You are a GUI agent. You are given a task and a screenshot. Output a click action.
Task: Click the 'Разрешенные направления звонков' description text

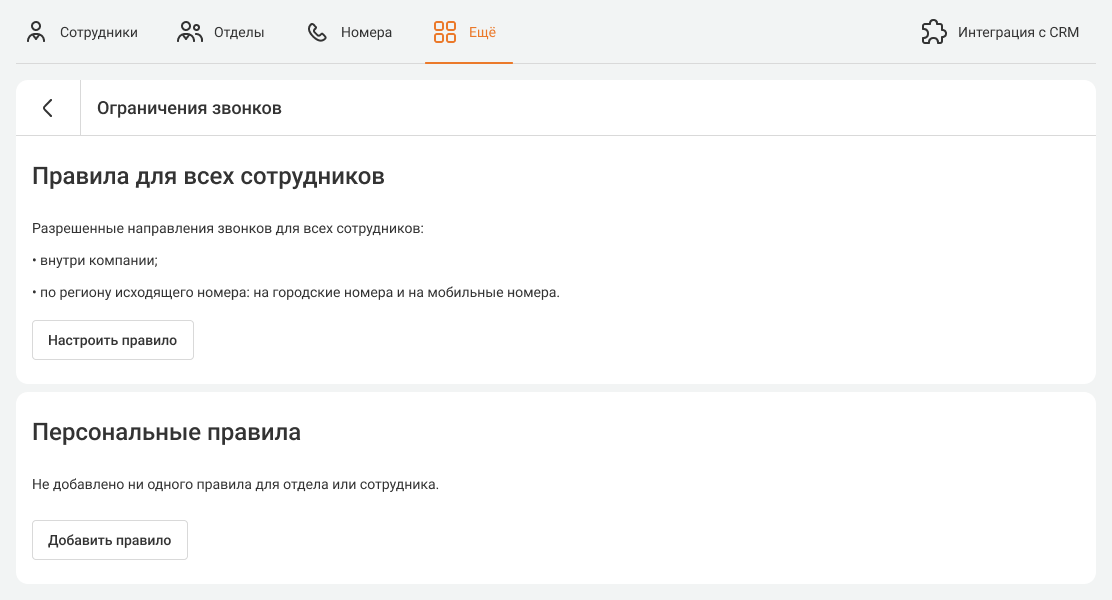tap(228, 228)
